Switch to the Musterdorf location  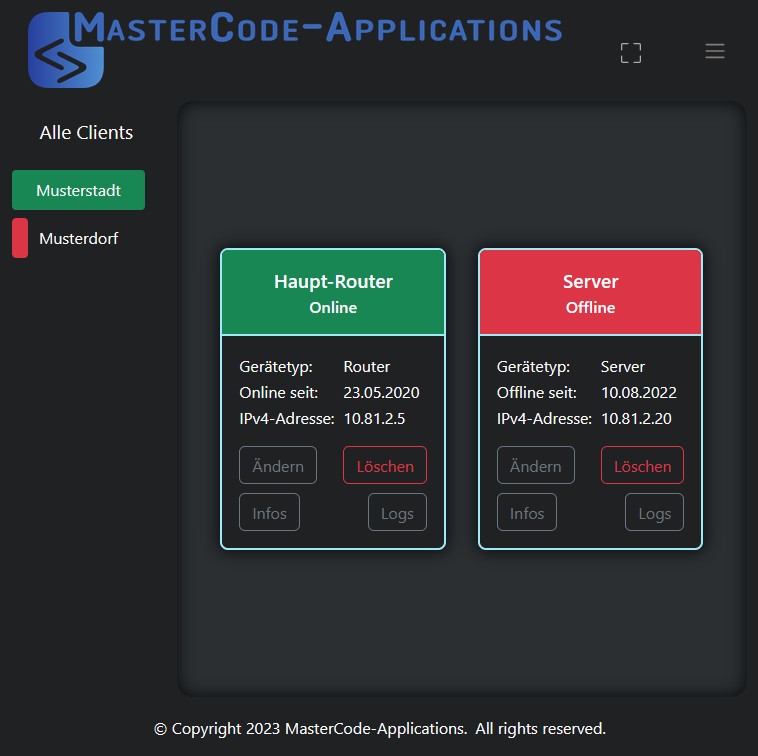tap(78, 239)
